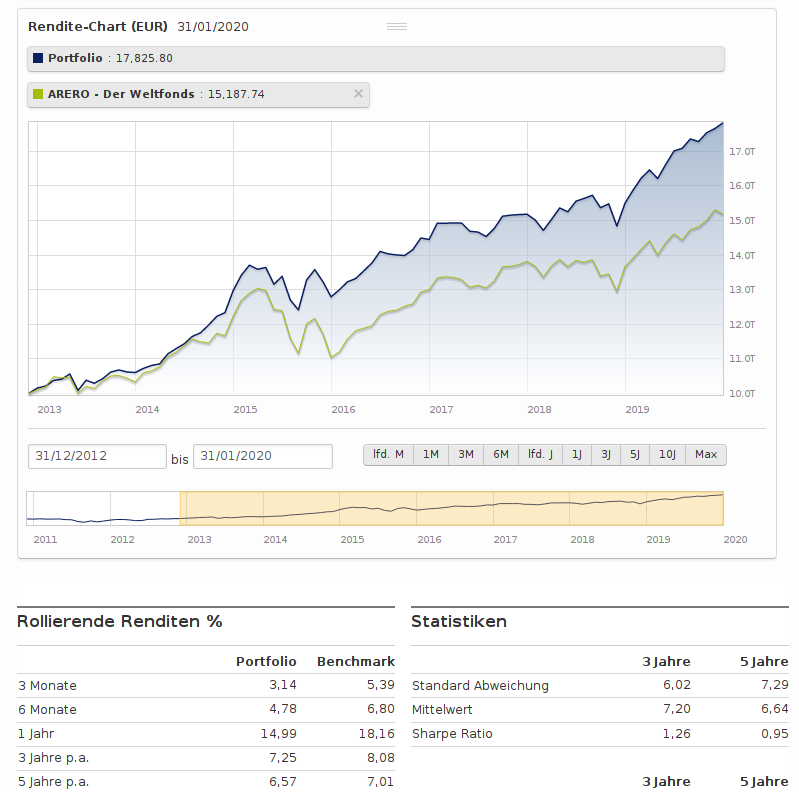
Task: Toggle the ARERO - Der Weltfonds legend entry
Action: point(198,95)
